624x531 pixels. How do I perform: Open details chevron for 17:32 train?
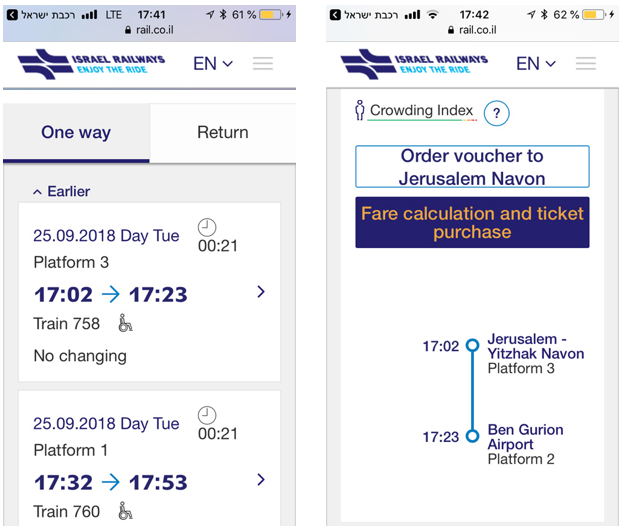point(261,480)
